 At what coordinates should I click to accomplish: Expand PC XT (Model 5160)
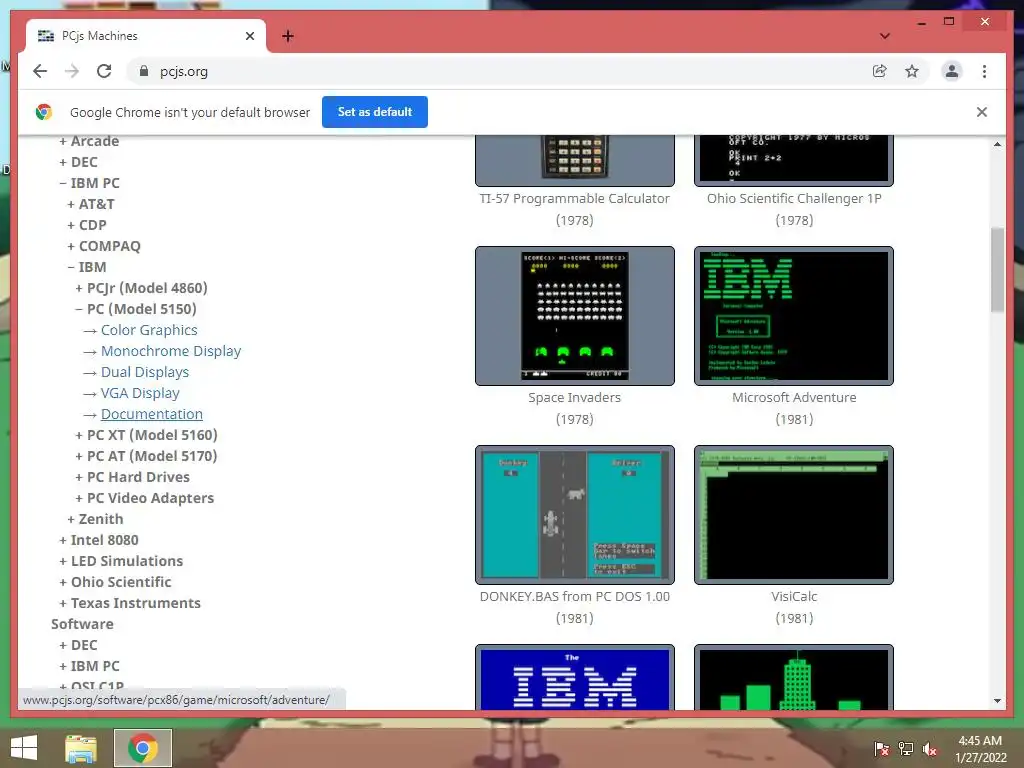pos(146,435)
